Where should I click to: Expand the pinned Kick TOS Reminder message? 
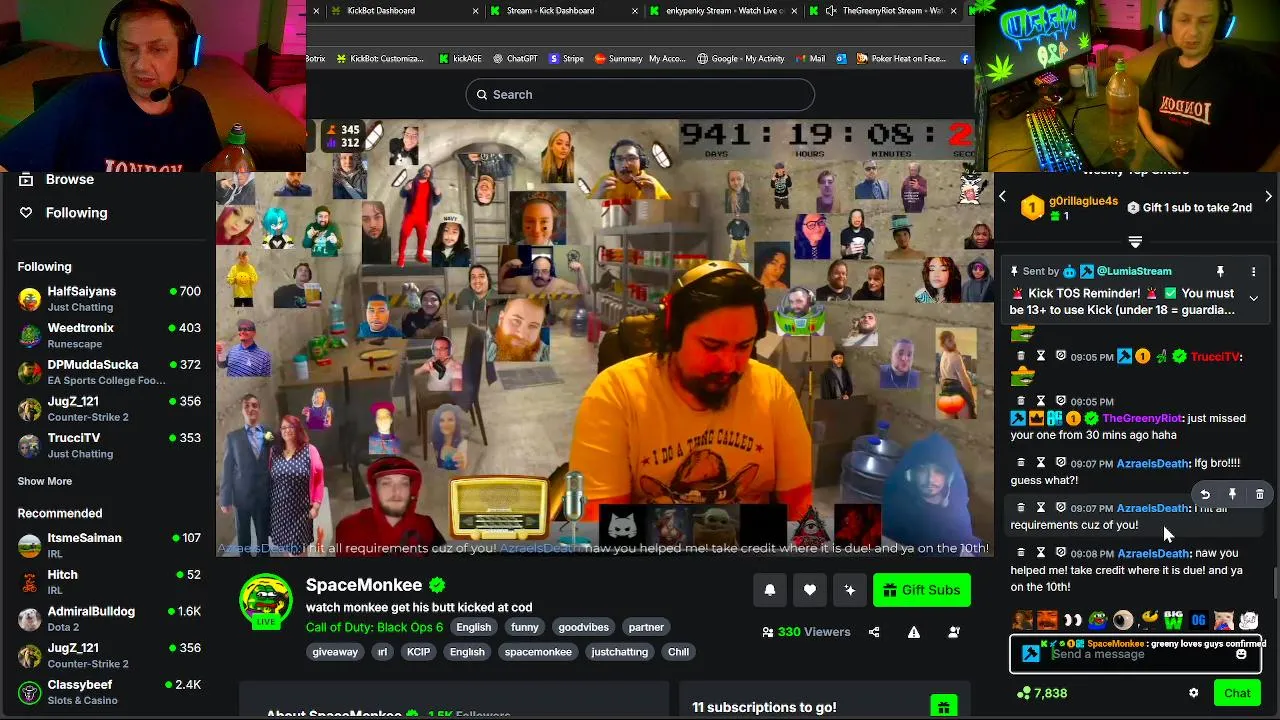pos(1253,298)
